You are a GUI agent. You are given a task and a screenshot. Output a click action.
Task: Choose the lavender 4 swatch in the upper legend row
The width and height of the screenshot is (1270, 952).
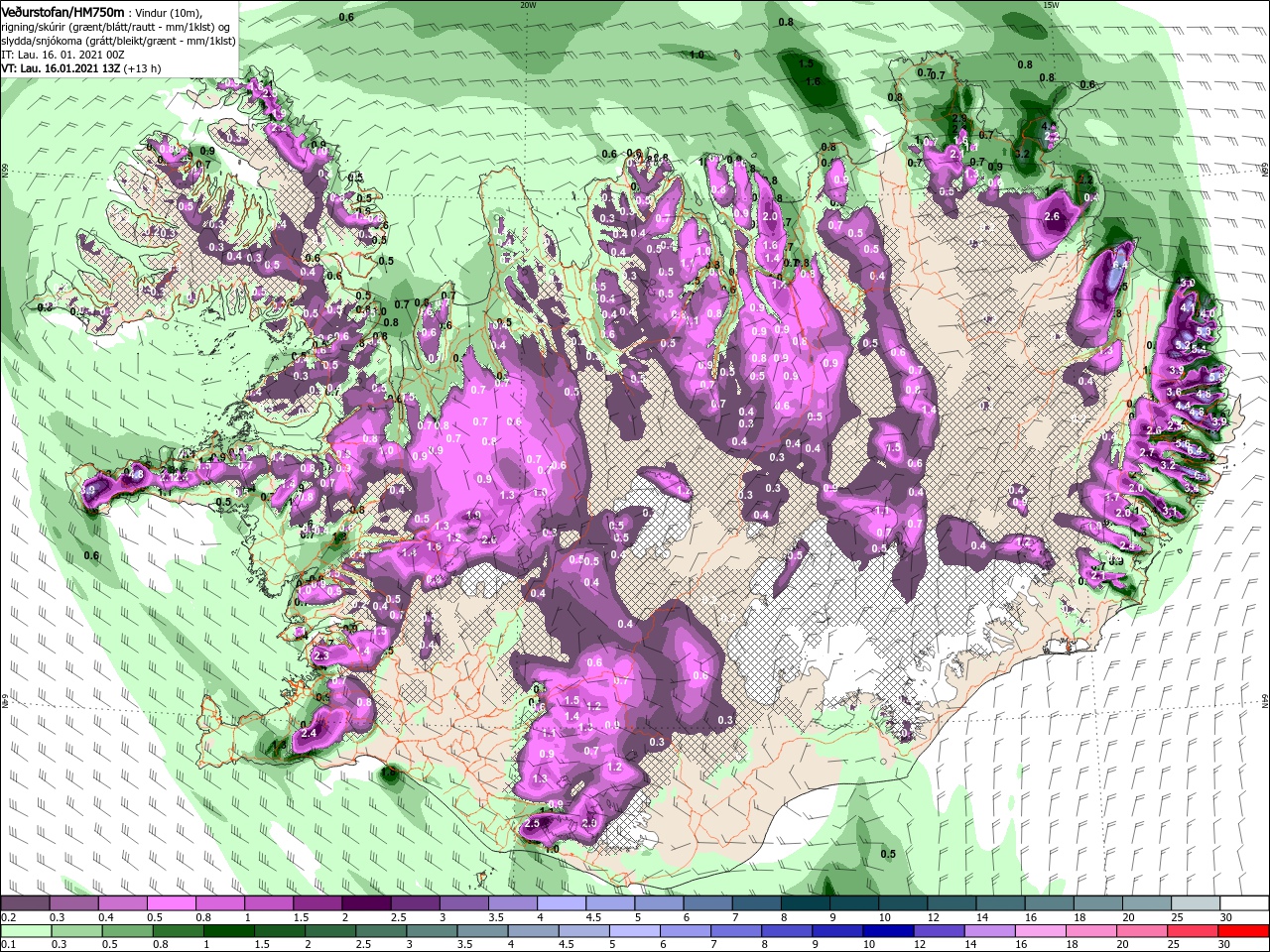[560, 903]
